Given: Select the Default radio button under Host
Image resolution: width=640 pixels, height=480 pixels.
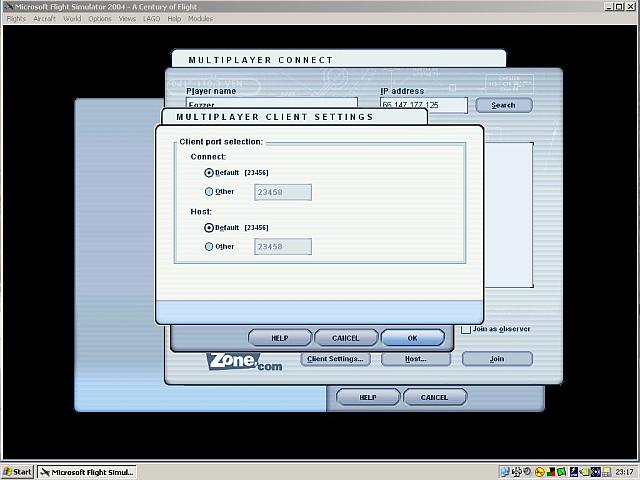Looking at the screenshot, I should (x=209, y=228).
